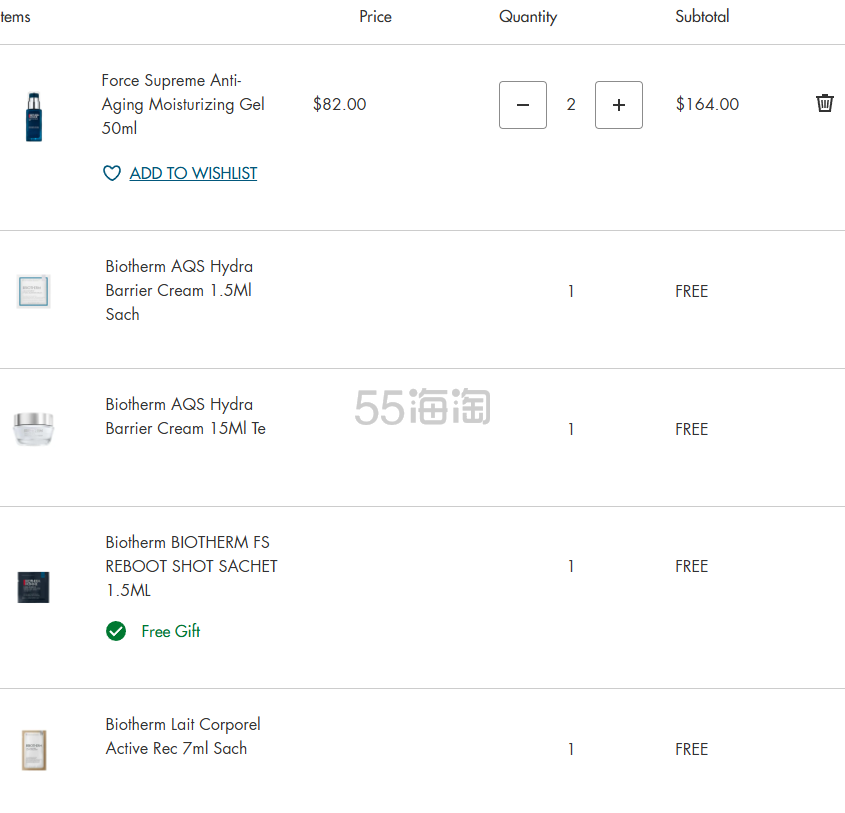Decrease quantity of Force Supreme gel
Image resolution: width=845 pixels, height=813 pixels.
(x=523, y=105)
